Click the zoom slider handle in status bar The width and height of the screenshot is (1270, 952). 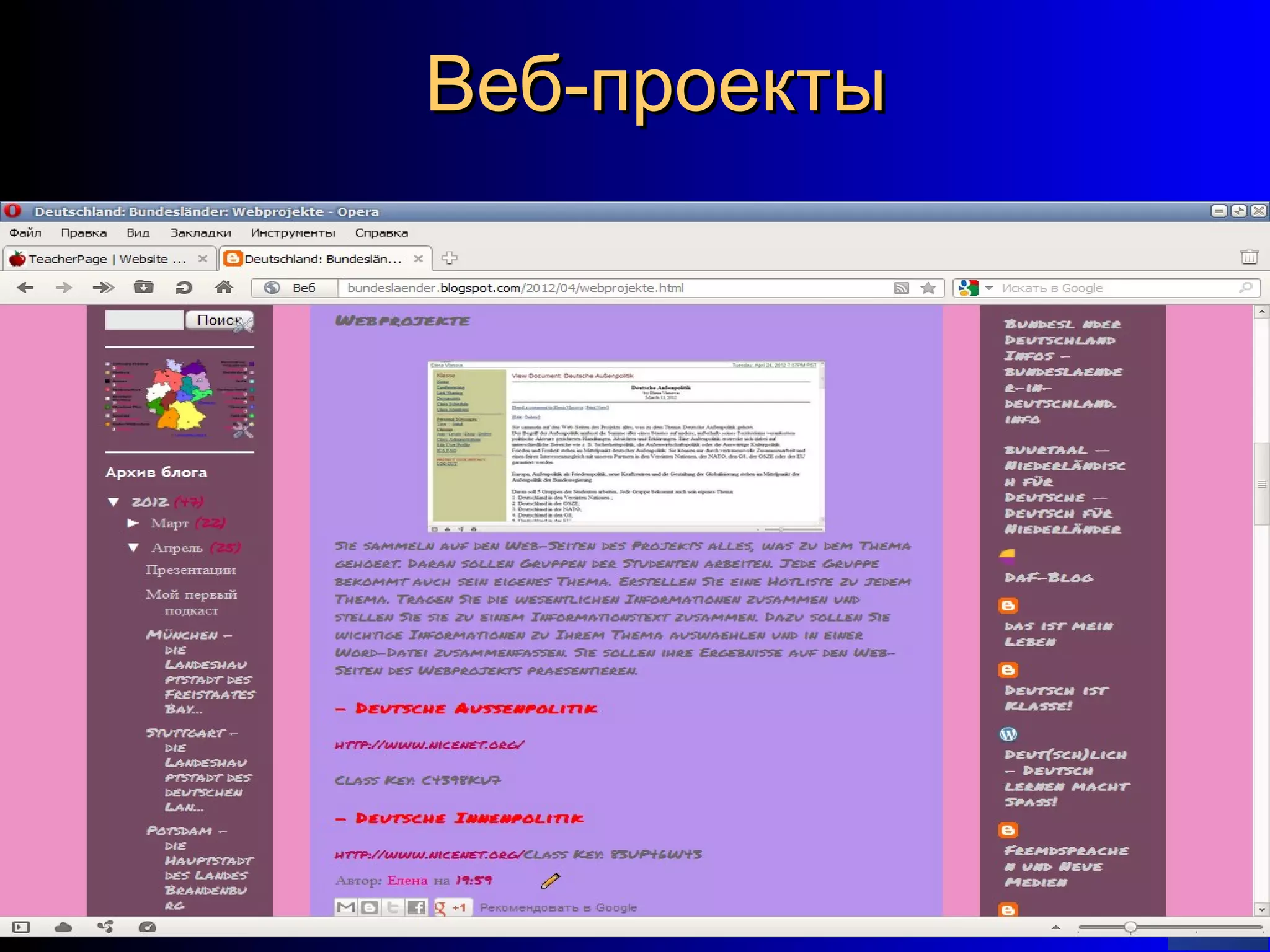coord(1130,927)
